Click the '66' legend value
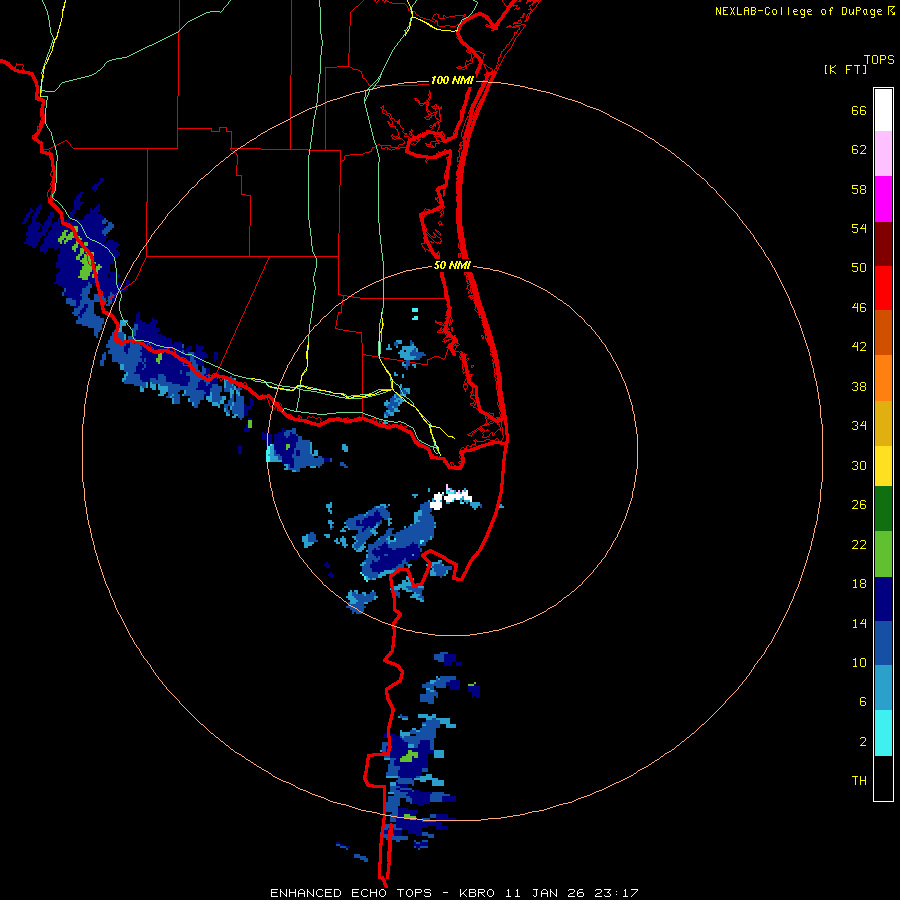 click(x=859, y=110)
